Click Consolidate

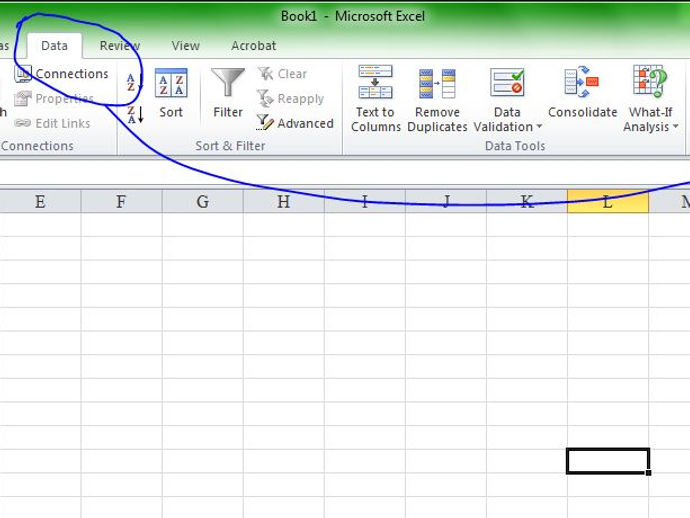tap(582, 93)
